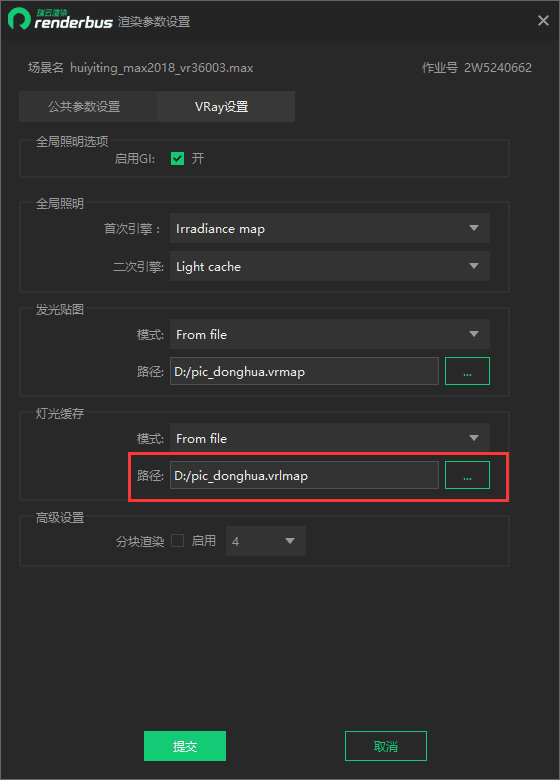Click the D:/pic_donghua.vrlmap path field
The width and height of the screenshot is (560, 780).
pos(304,475)
